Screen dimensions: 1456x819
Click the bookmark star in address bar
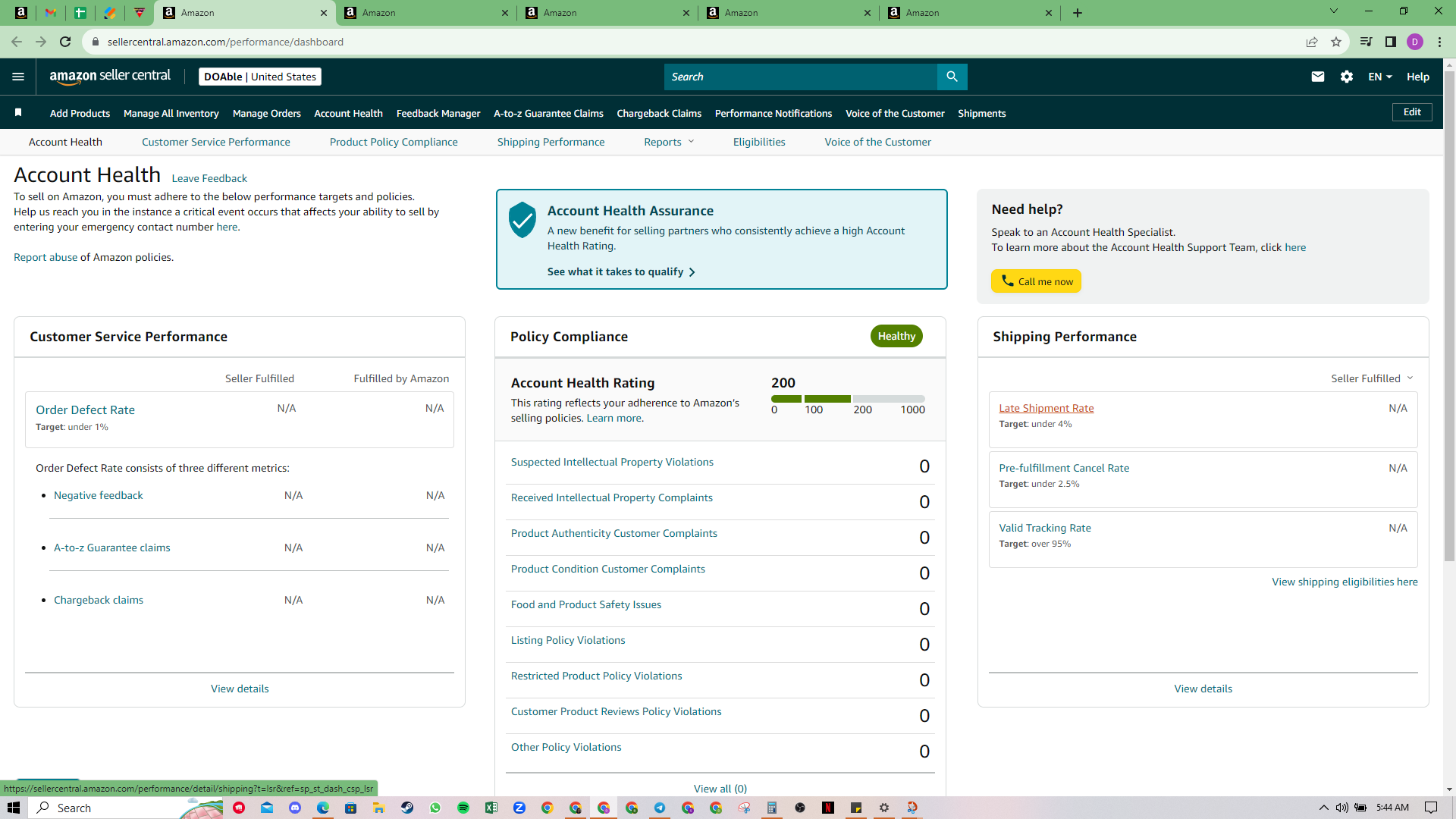pyautogui.click(x=1336, y=42)
